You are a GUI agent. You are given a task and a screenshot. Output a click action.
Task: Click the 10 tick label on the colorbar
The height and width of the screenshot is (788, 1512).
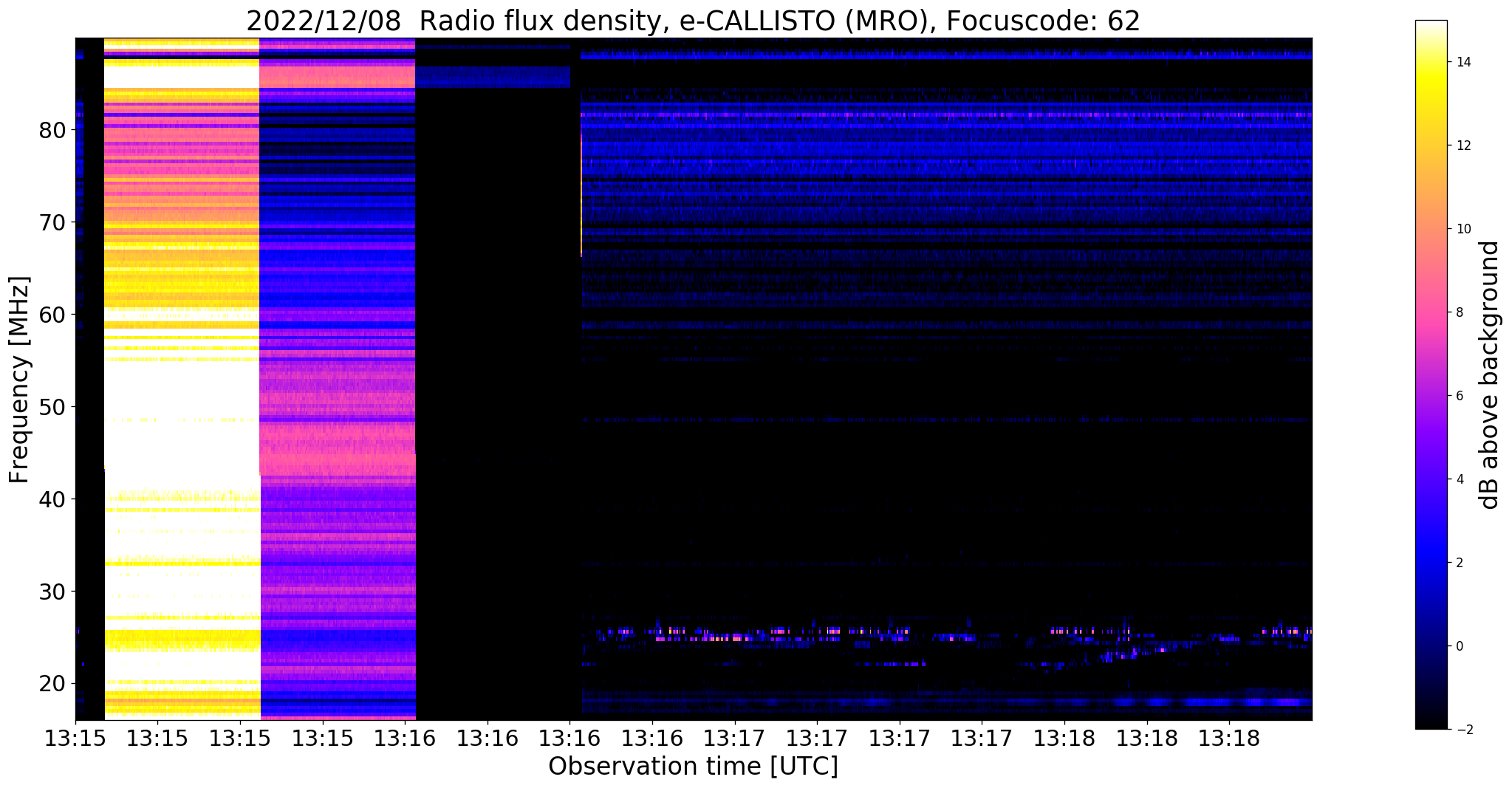(1463, 229)
